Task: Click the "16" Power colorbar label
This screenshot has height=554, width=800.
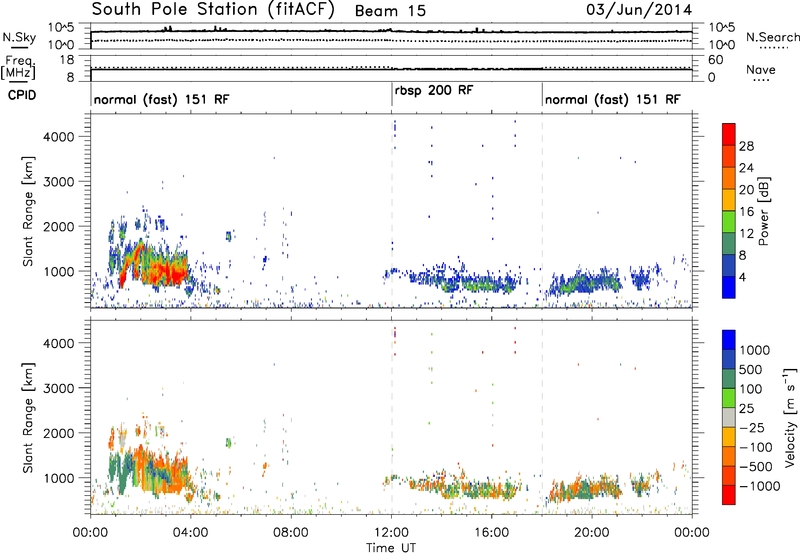Action: (746, 212)
